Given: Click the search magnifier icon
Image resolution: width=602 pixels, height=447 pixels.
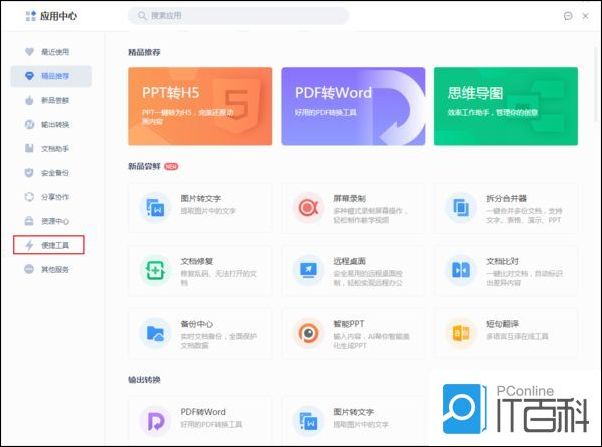Looking at the screenshot, I should [x=142, y=16].
